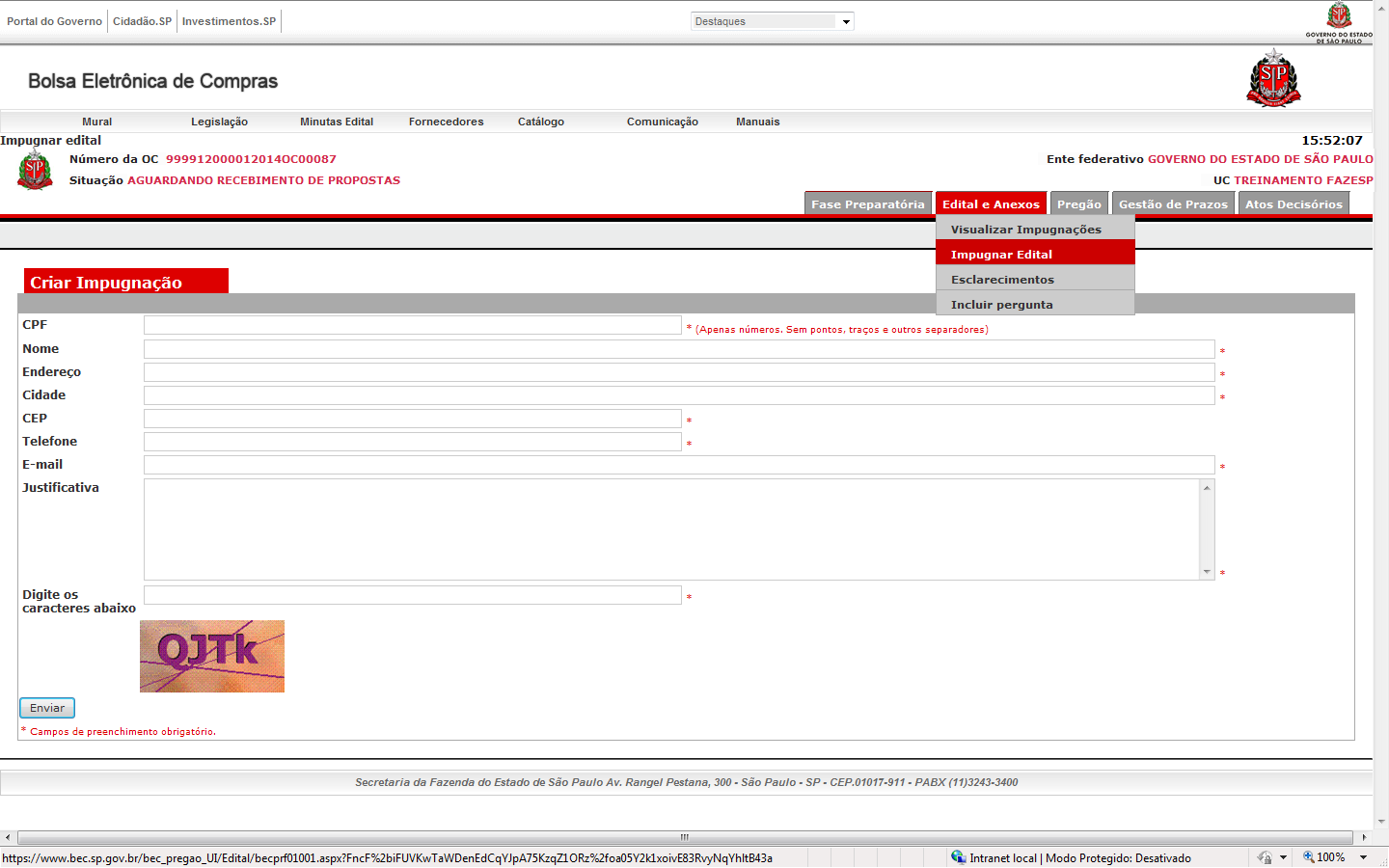Viewport: 1389px width, 868px height.
Task: Click the SP emblem beside Número da OC
Action: [x=36, y=170]
